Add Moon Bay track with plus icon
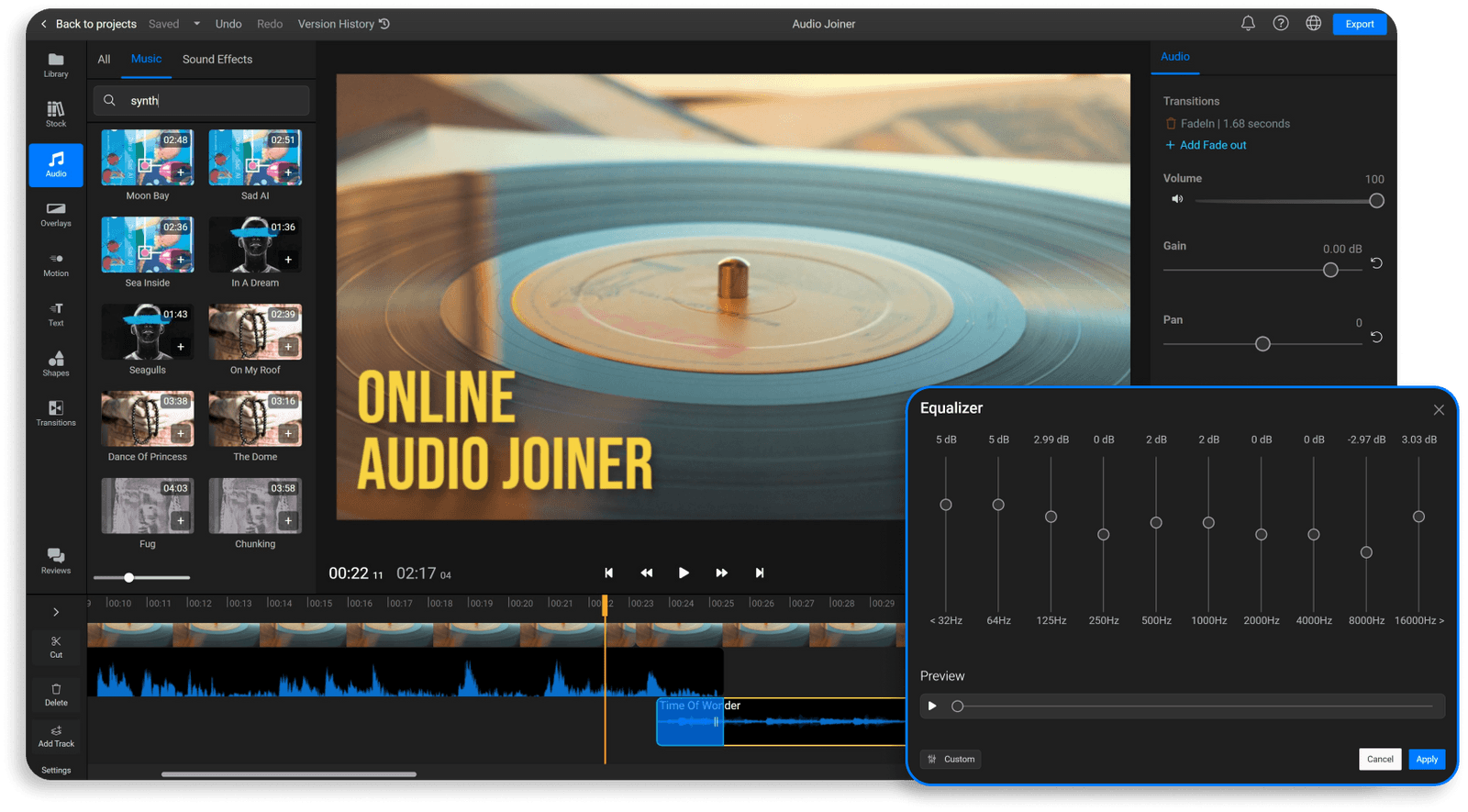The height and width of the screenshot is (812, 1468). 181,172
